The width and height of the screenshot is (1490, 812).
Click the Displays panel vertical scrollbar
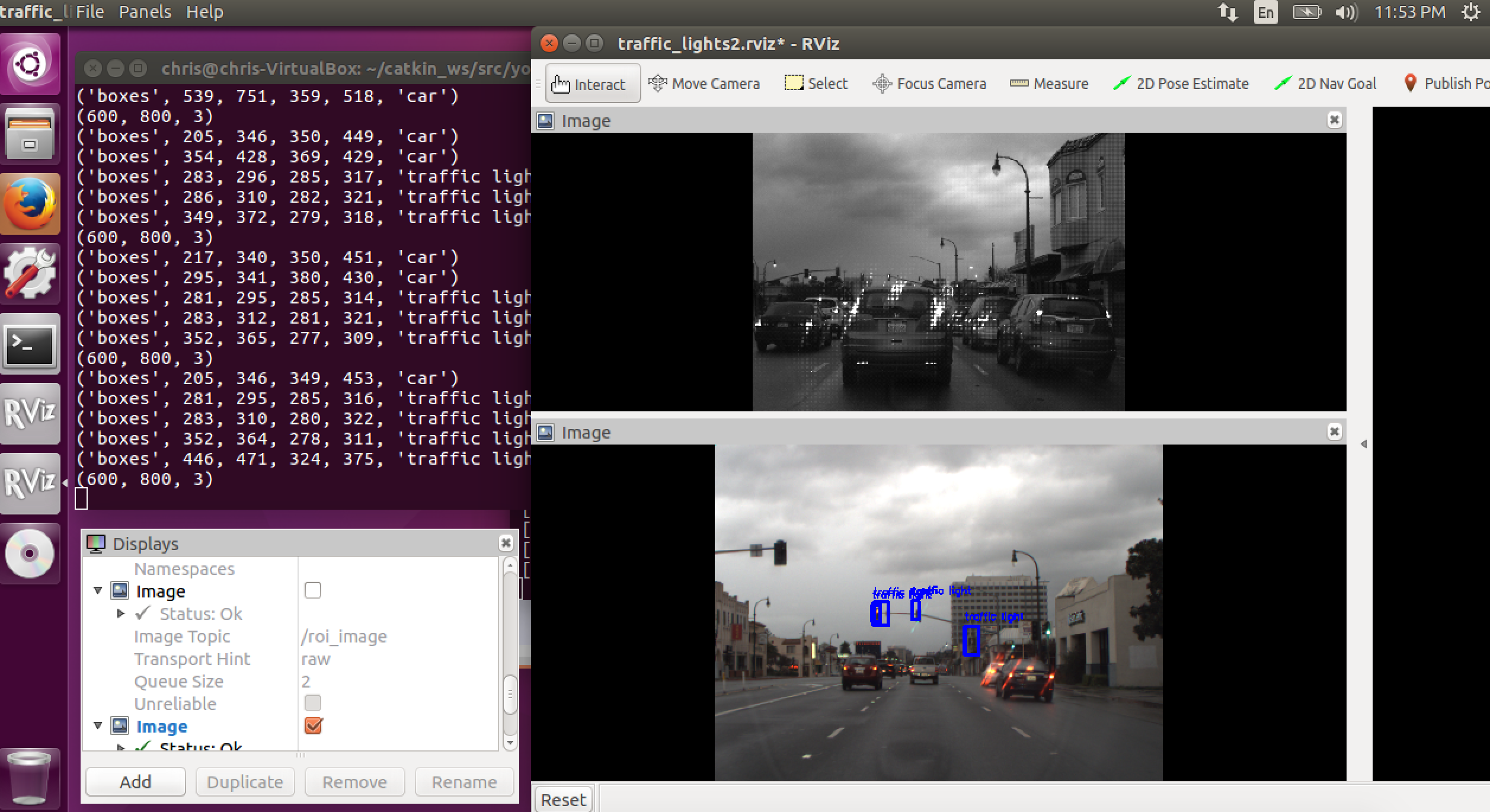(x=509, y=693)
